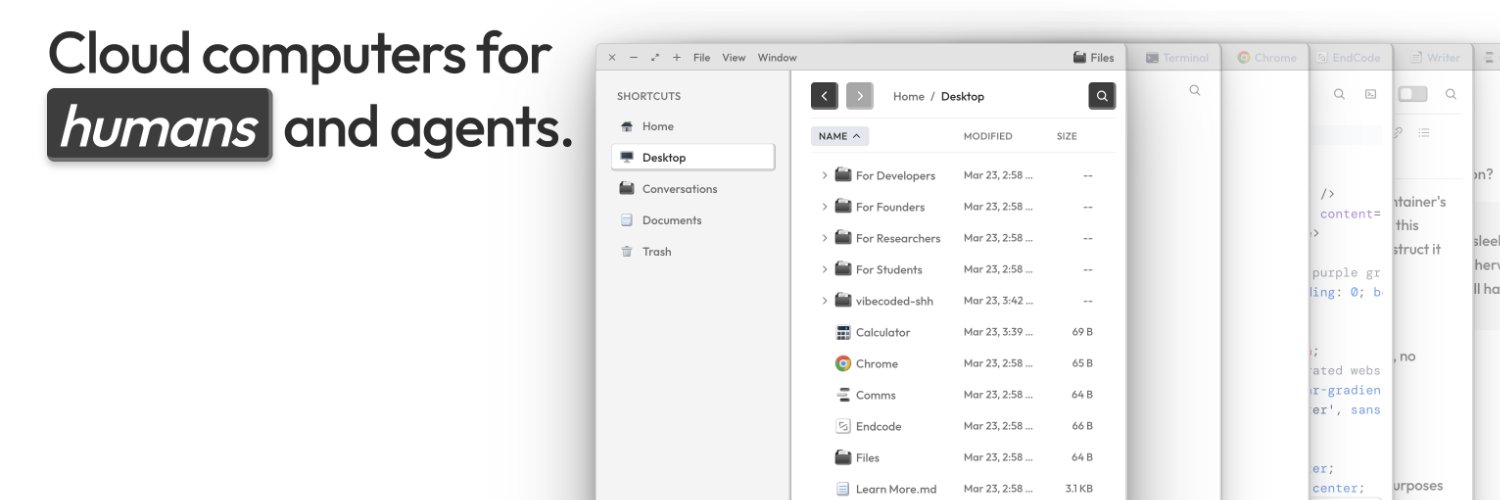Click the 'Mar 23, 3:42' modified cell
Image resolution: width=1500 pixels, height=500 pixels.
click(998, 301)
